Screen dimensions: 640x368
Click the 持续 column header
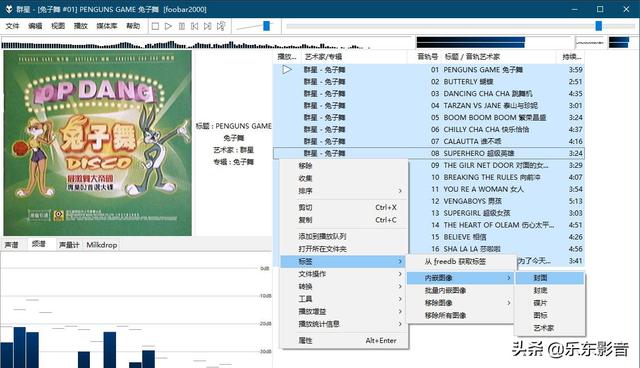571,57
